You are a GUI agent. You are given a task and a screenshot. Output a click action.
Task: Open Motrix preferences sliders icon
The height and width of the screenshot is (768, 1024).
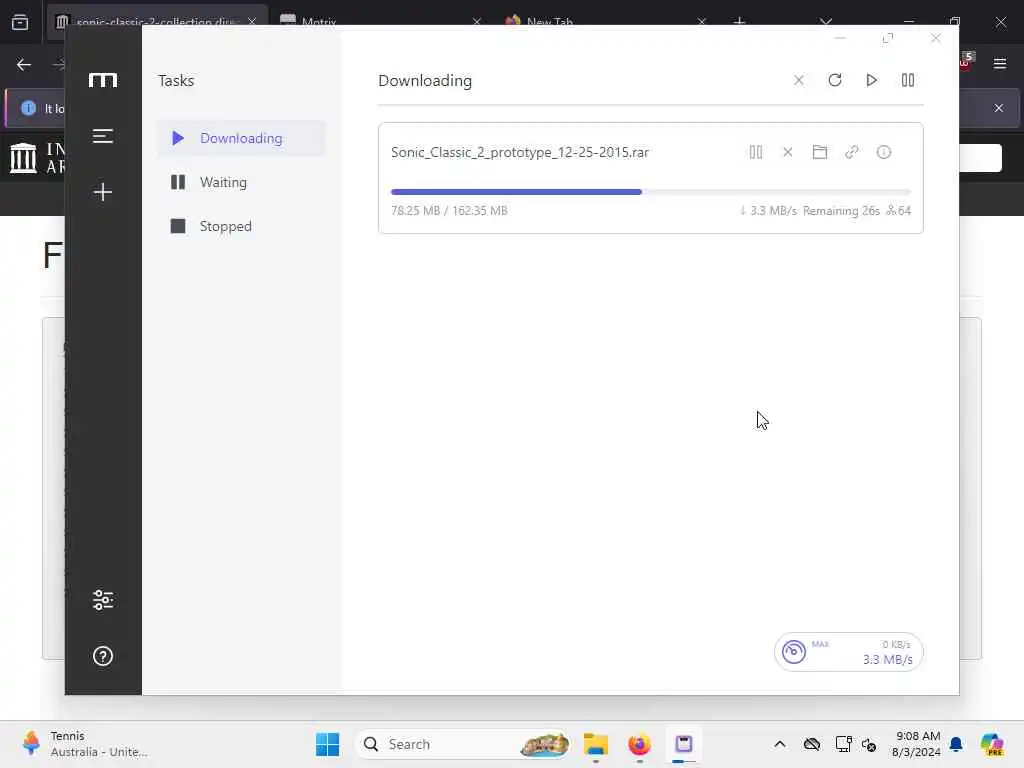coord(103,600)
